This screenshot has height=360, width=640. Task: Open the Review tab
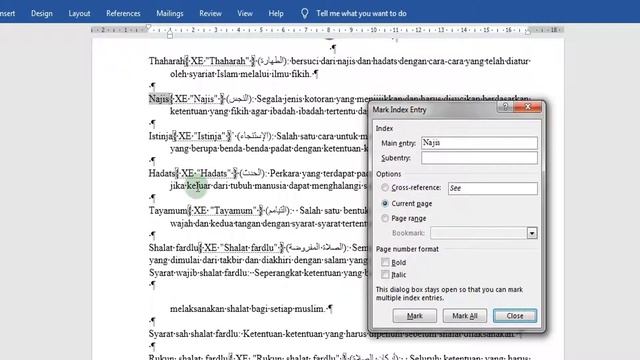coord(210,13)
